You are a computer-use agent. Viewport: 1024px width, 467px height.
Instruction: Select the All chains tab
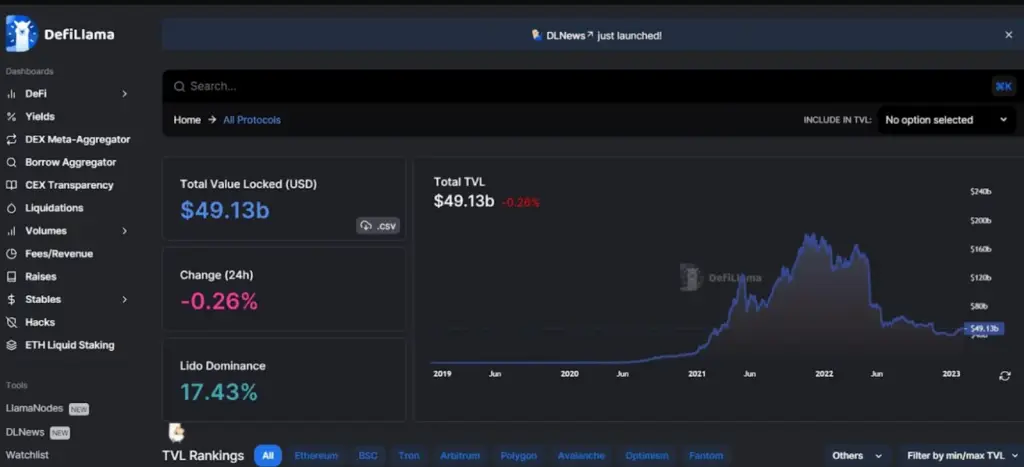[268, 456]
